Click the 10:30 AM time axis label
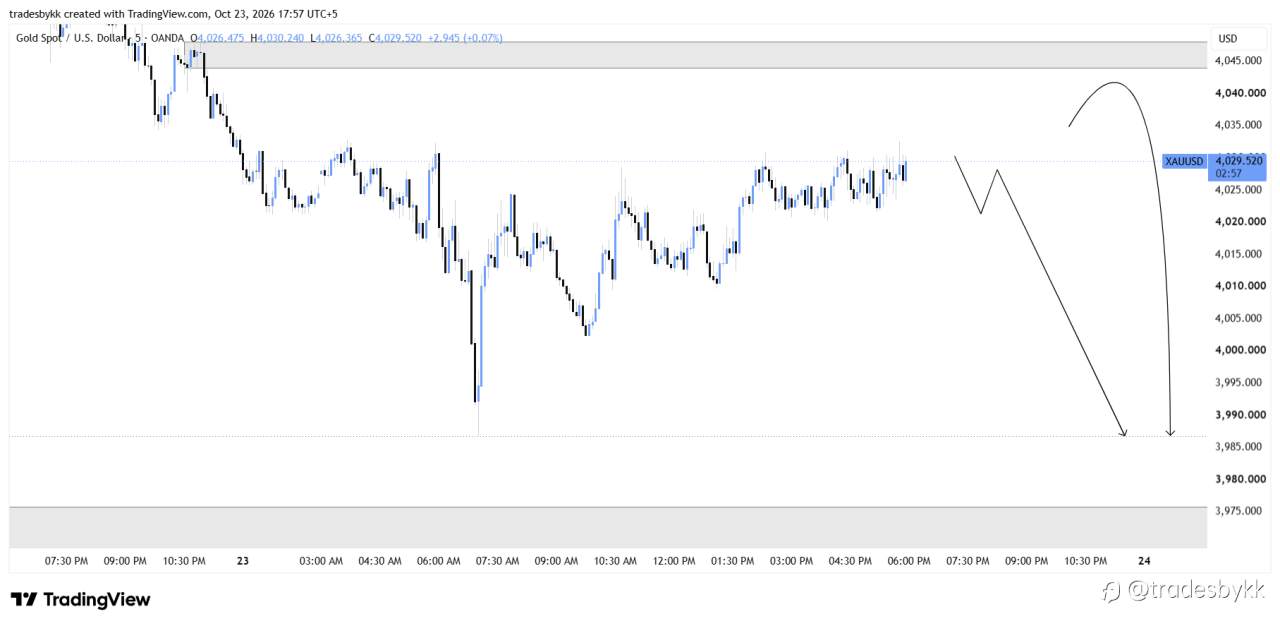The width and height of the screenshot is (1280, 626). tap(615, 561)
